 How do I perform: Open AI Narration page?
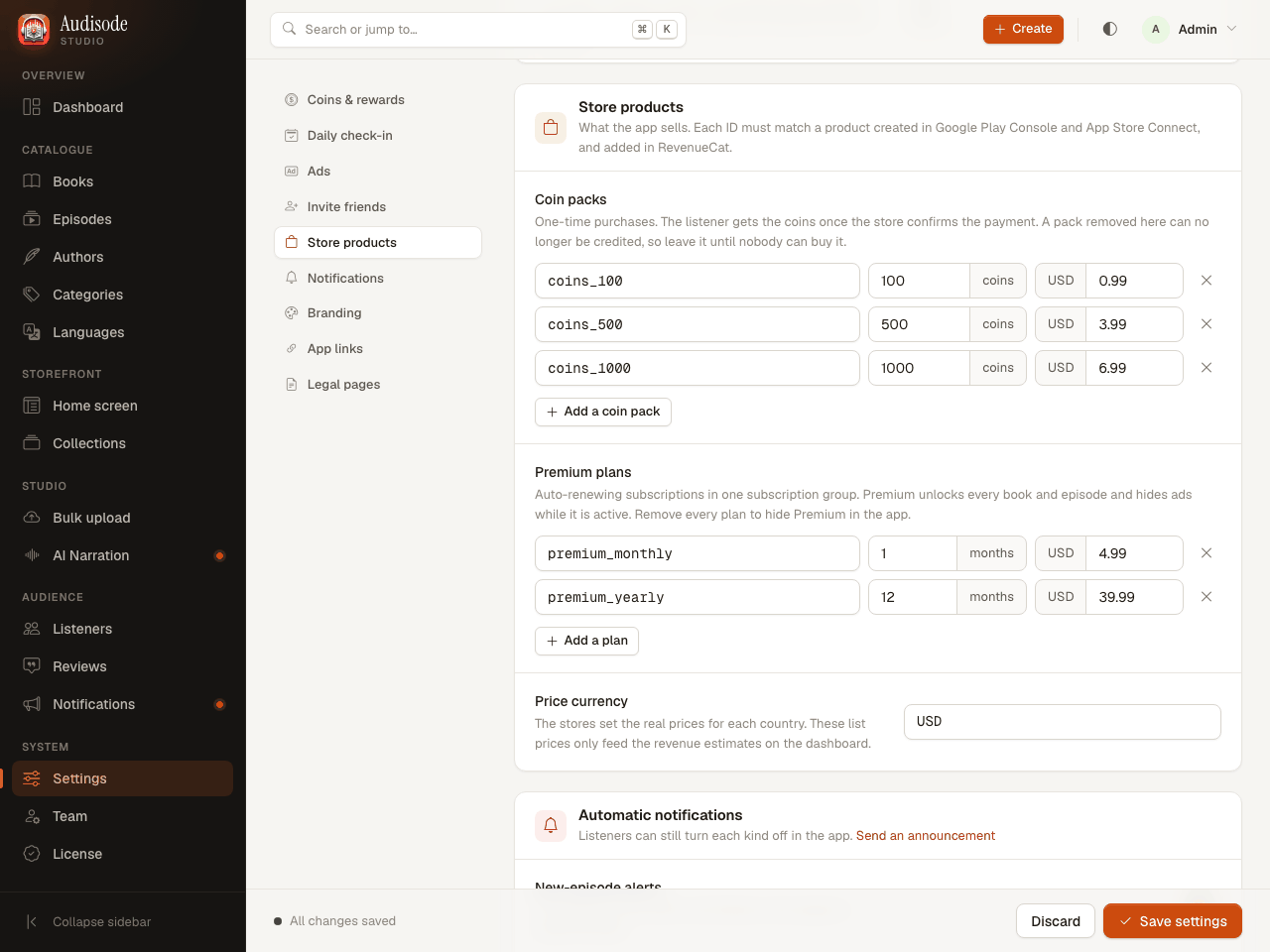[x=123, y=555]
